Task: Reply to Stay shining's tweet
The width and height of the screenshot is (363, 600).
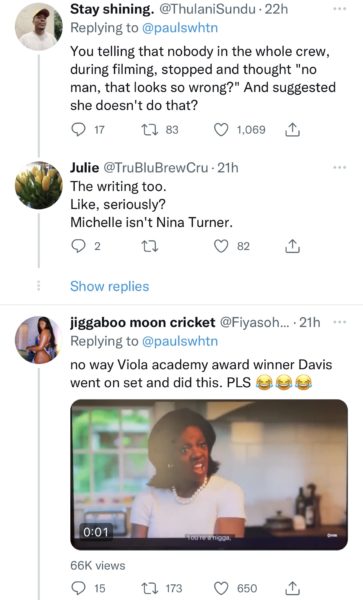Action: point(79,130)
